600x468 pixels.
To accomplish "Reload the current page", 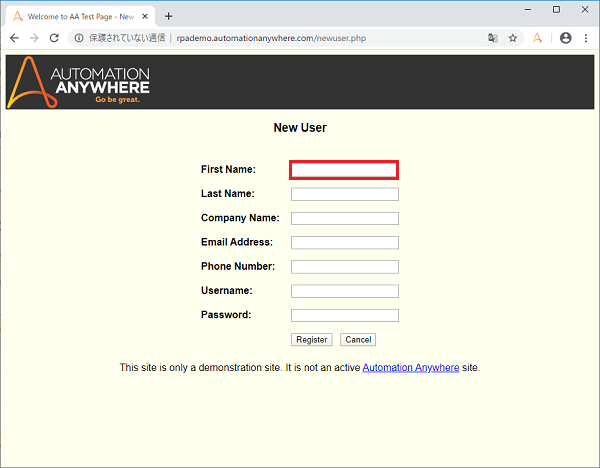I will click(x=54, y=38).
